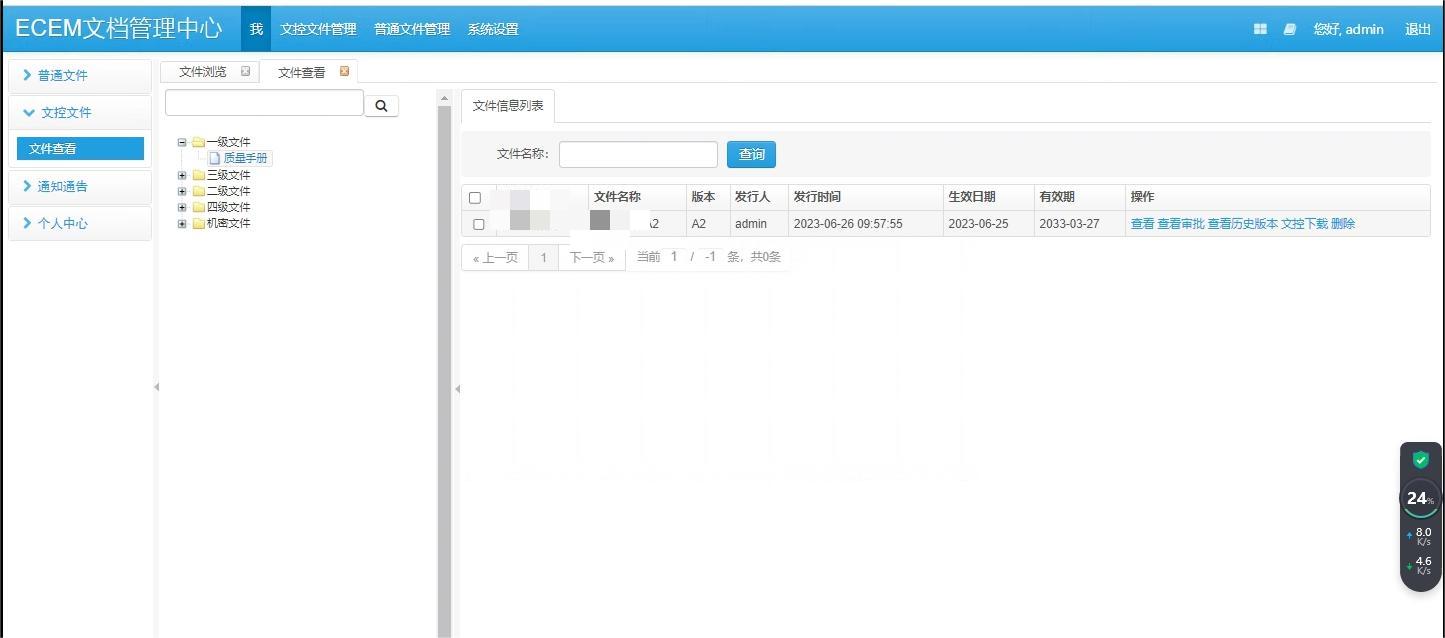
Task: Switch to the 文件浏览 tab
Action: click(x=202, y=72)
